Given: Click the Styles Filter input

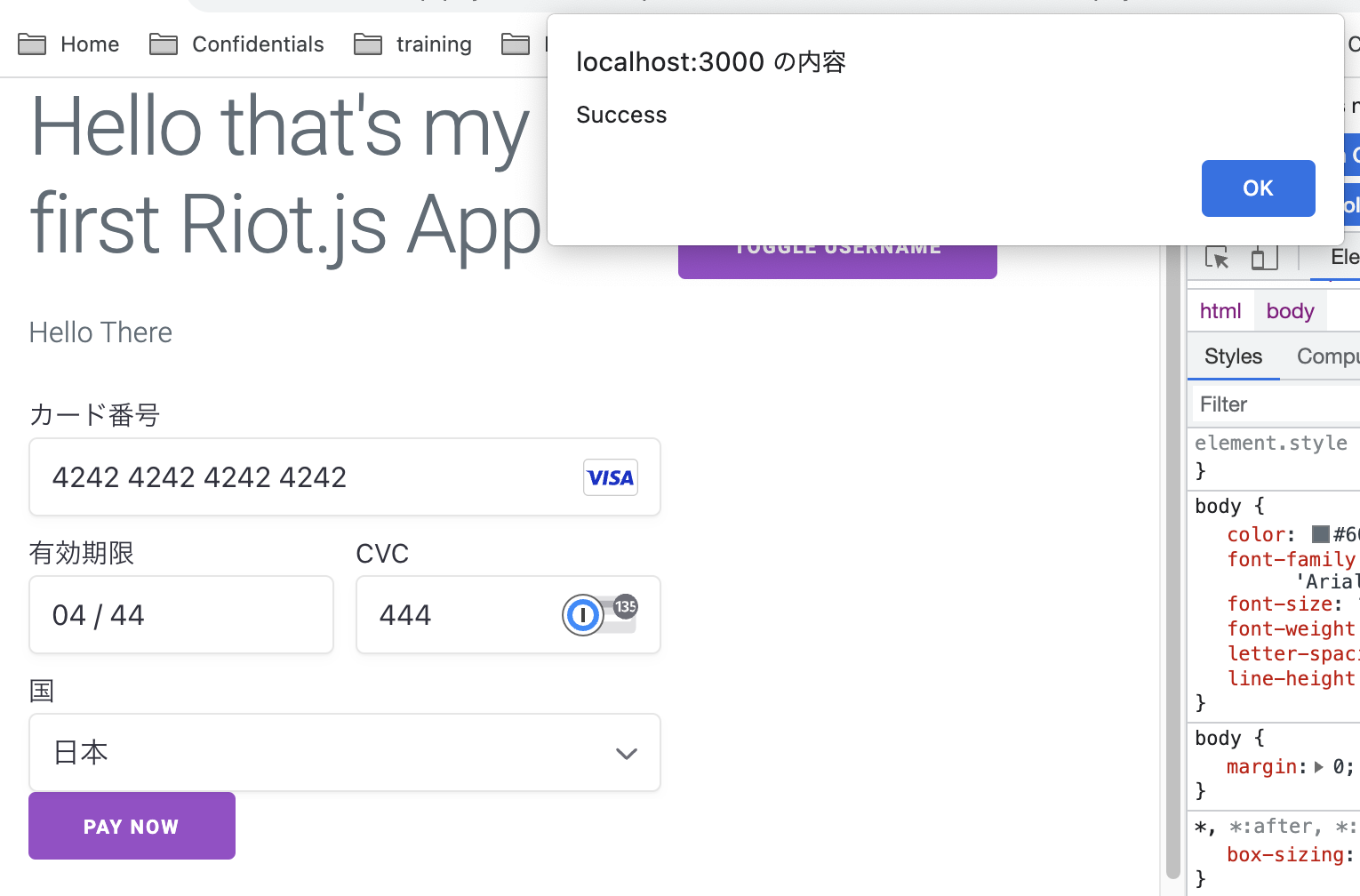Looking at the screenshot, I should [1276, 404].
